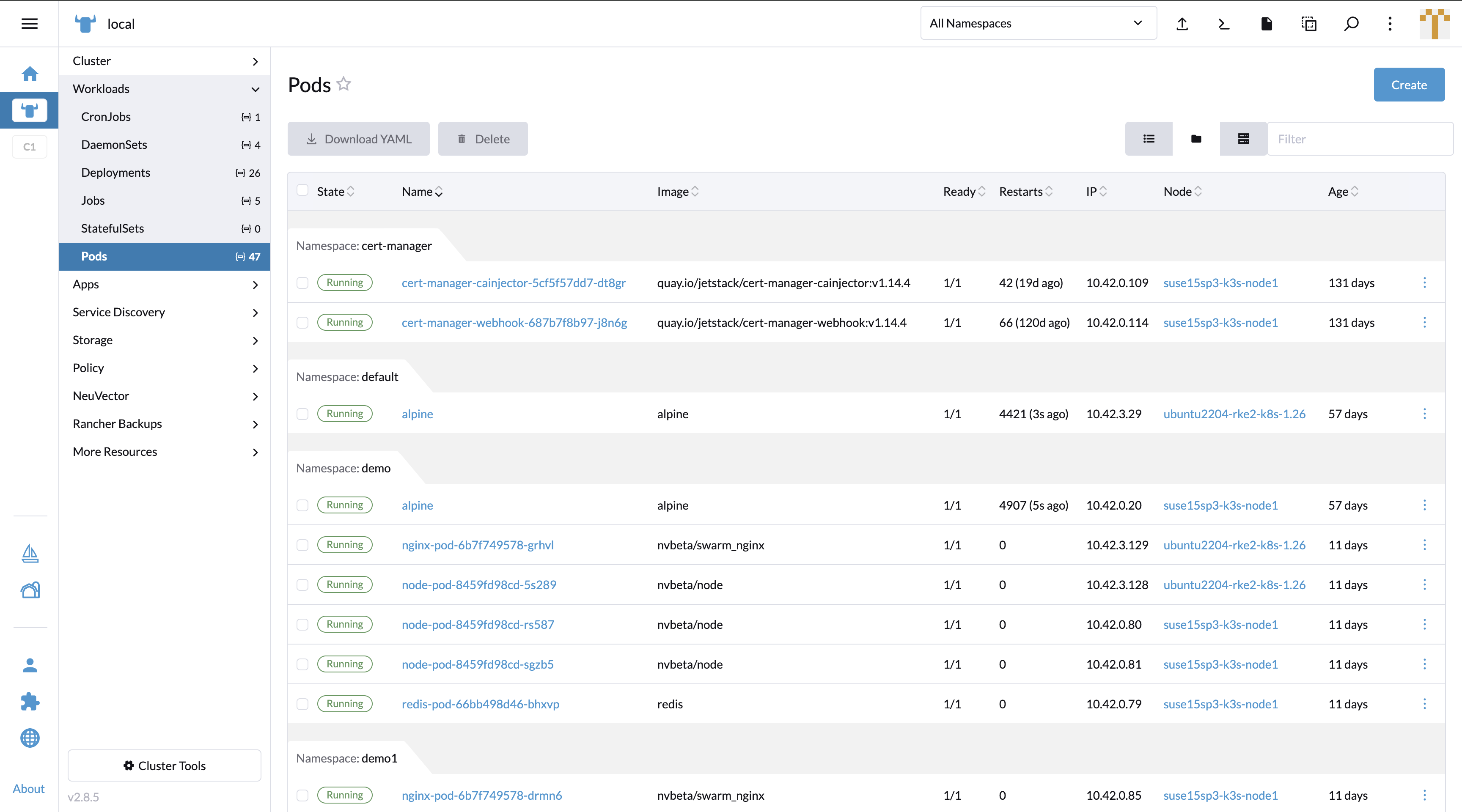Image resolution: width=1462 pixels, height=812 pixels.
Task: Click the Create button
Action: click(x=1408, y=85)
